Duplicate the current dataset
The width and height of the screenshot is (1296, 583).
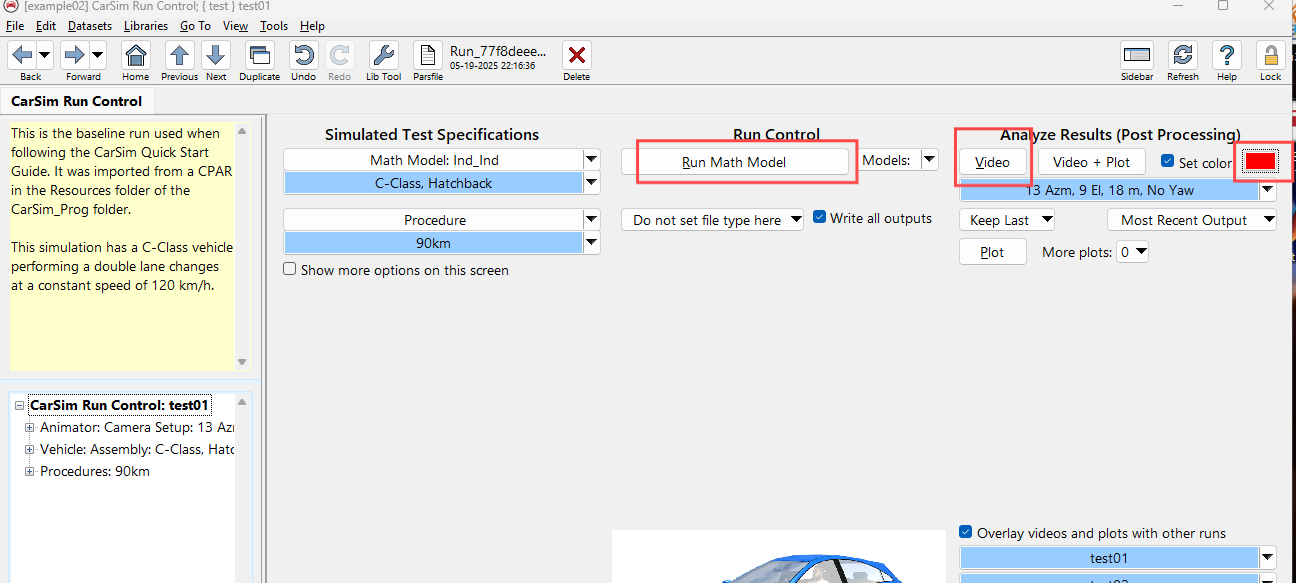[x=260, y=55]
